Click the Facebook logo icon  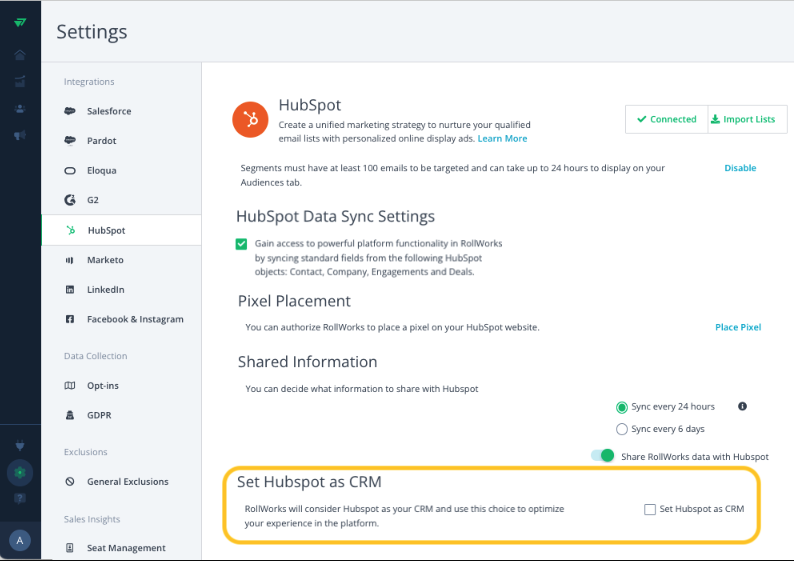(70, 319)
